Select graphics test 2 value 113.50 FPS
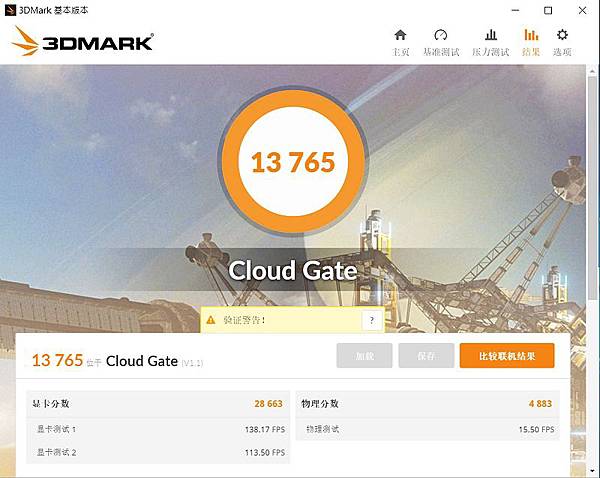The image size is (600, 478). pyautogui.click(x=265, y=452)
